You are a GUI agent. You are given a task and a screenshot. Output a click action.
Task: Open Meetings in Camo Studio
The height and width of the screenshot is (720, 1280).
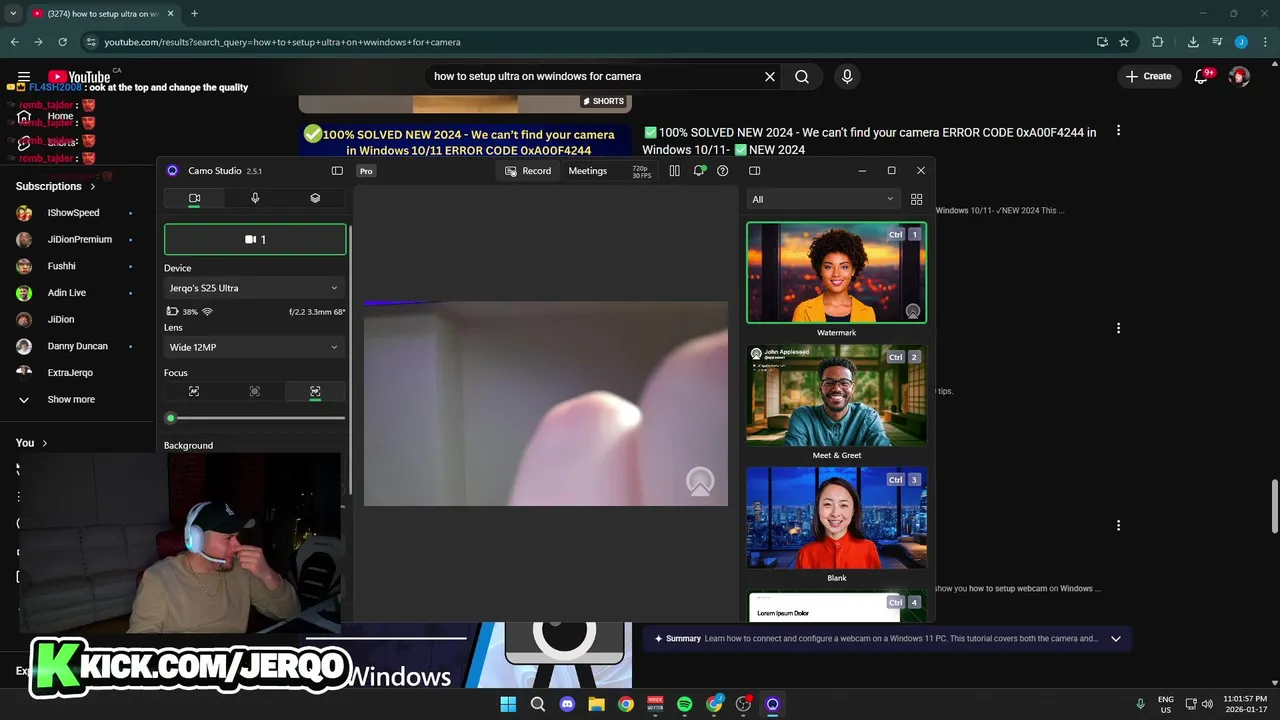point(587,171)
